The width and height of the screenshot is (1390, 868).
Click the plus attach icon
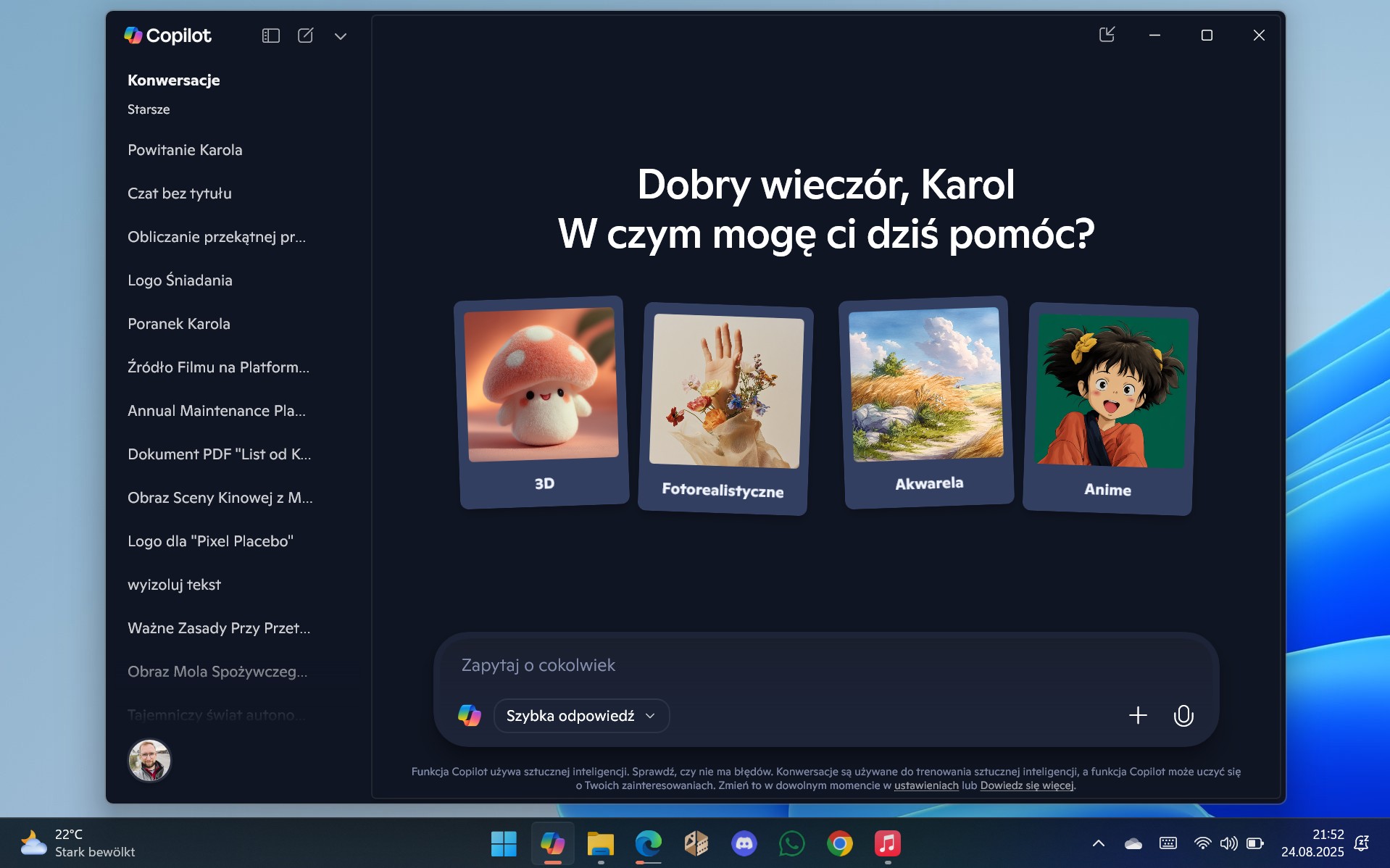point(1138,716)
